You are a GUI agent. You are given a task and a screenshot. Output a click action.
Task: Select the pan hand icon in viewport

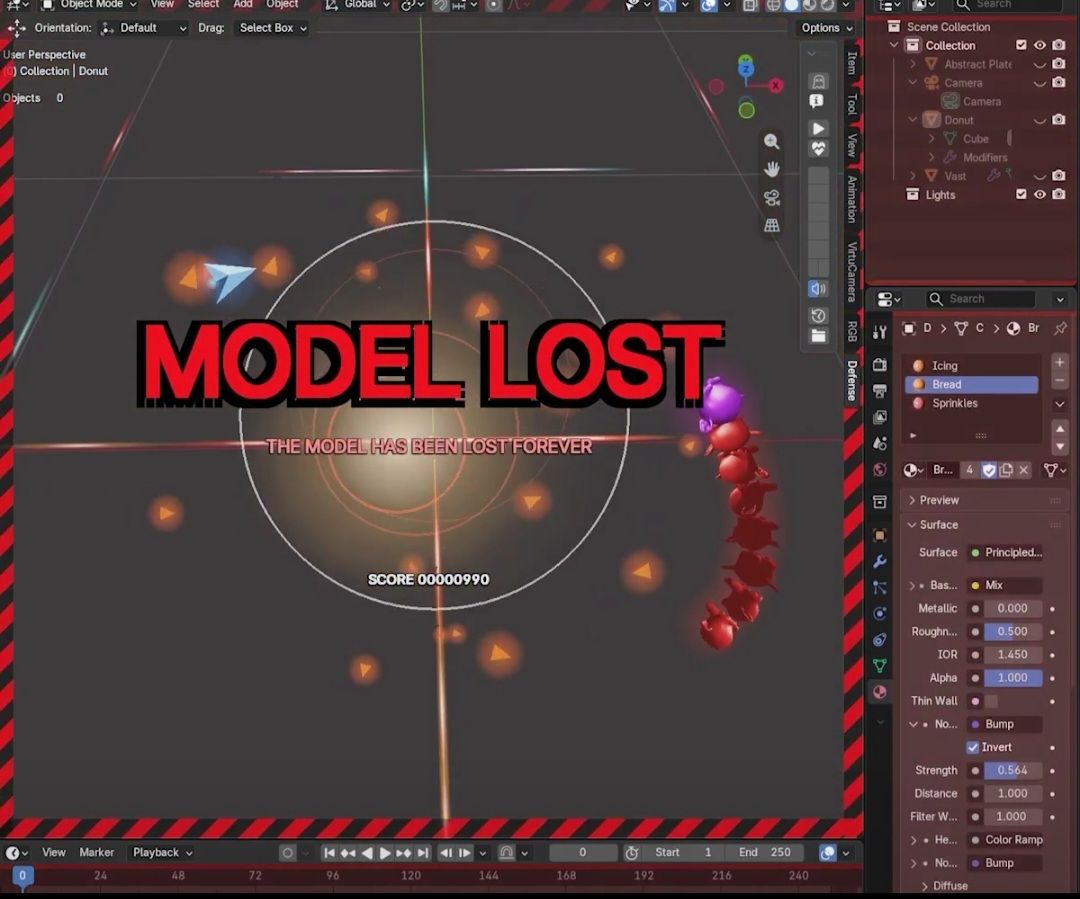[771, 169]
